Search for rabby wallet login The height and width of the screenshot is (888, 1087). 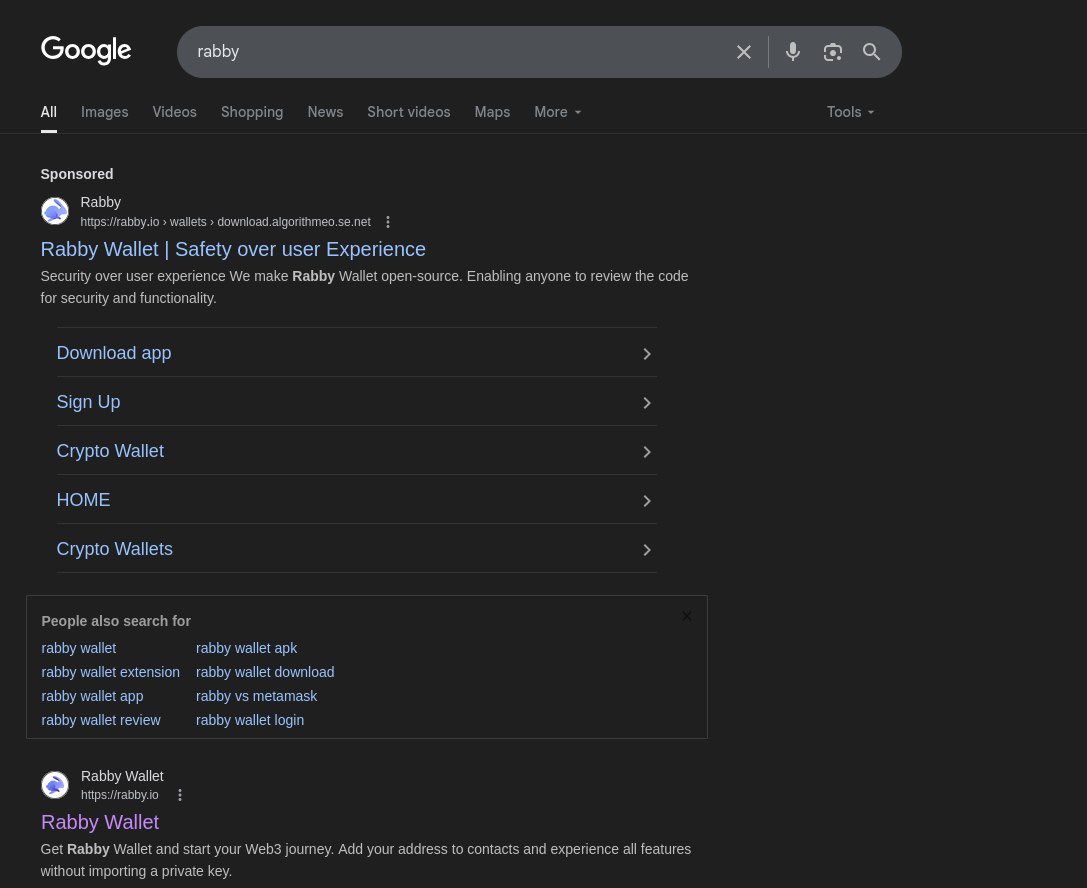(x=250, y=720)
